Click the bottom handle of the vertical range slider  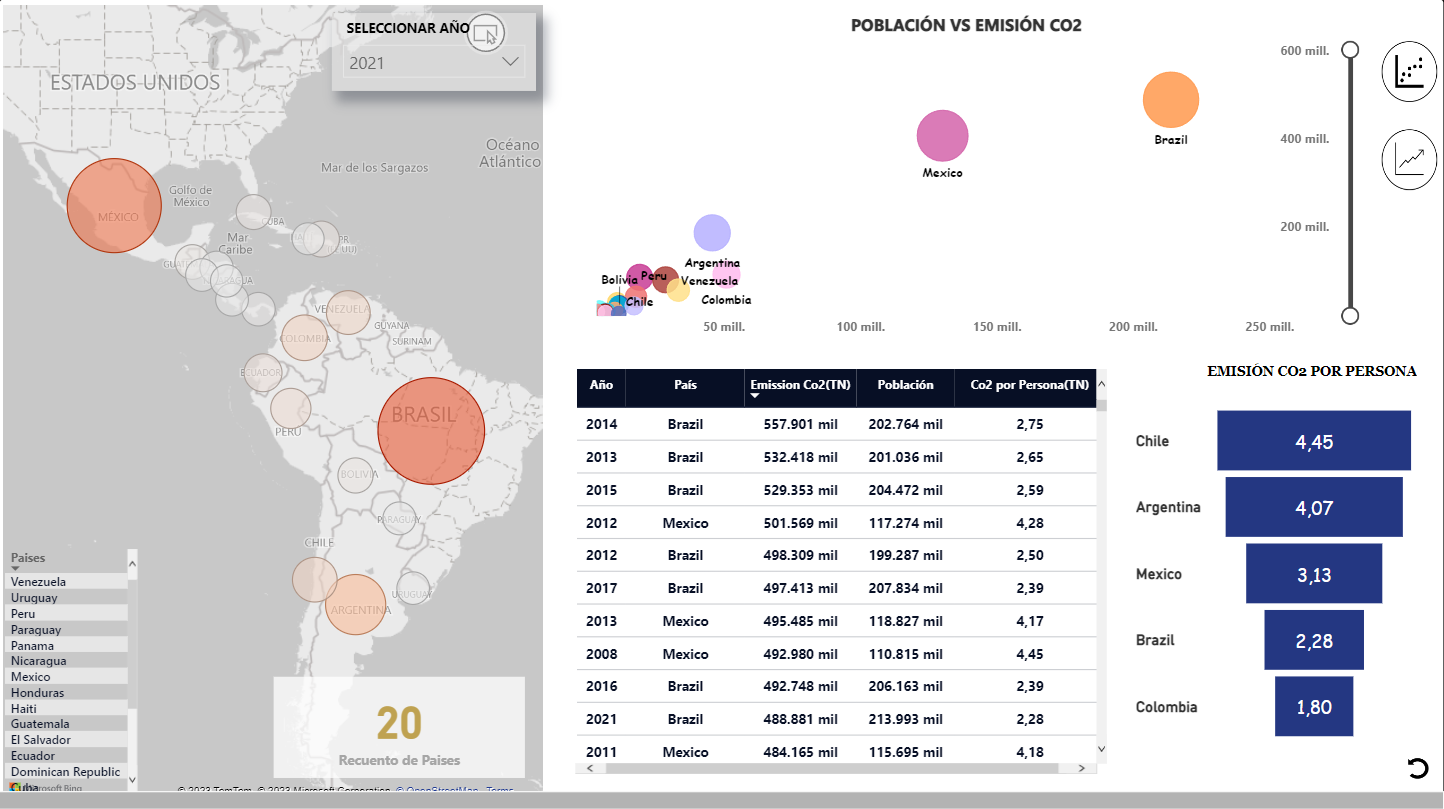click(x=1350, y=314)
